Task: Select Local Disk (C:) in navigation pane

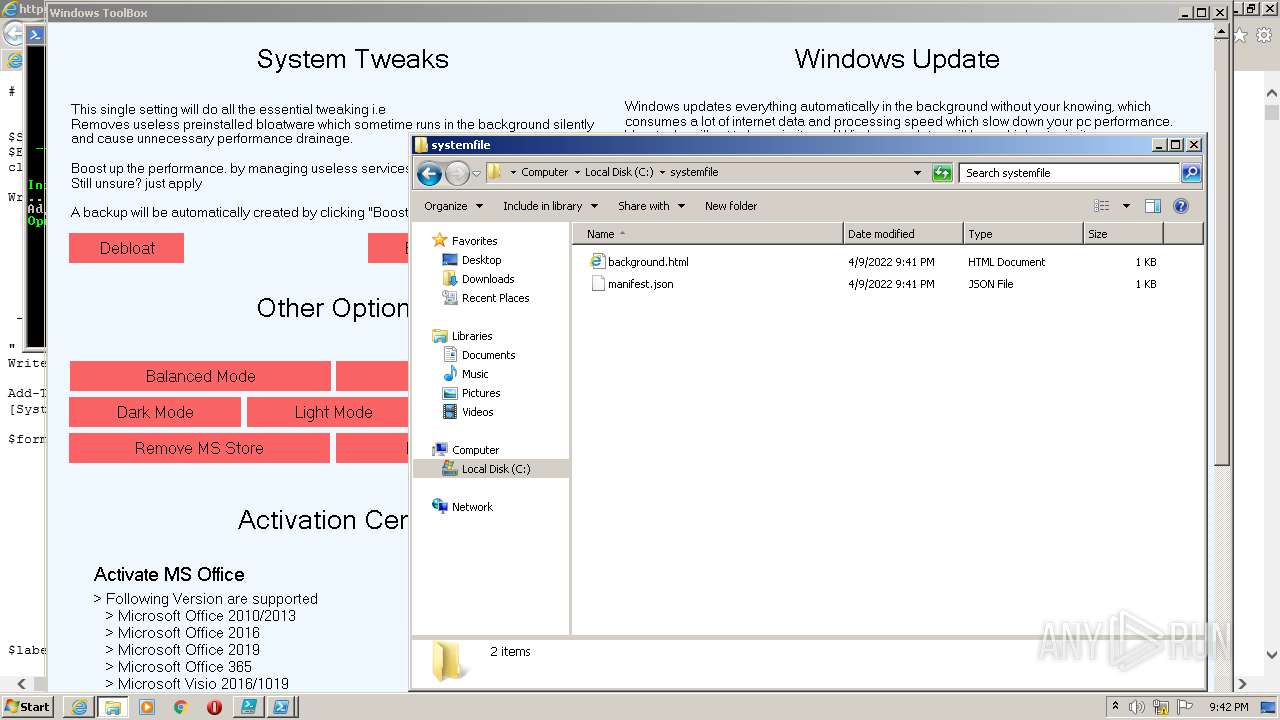Action: 496,469
